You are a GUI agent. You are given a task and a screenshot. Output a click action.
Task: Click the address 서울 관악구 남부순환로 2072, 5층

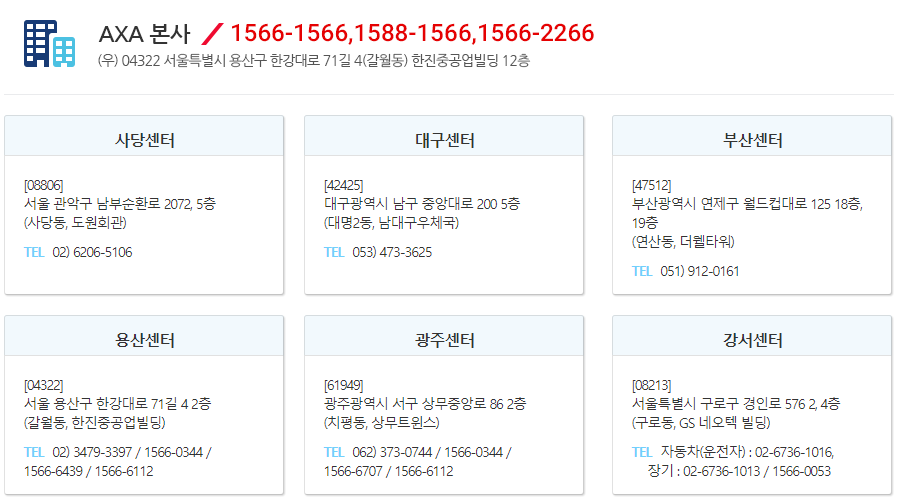click(120, 204)
